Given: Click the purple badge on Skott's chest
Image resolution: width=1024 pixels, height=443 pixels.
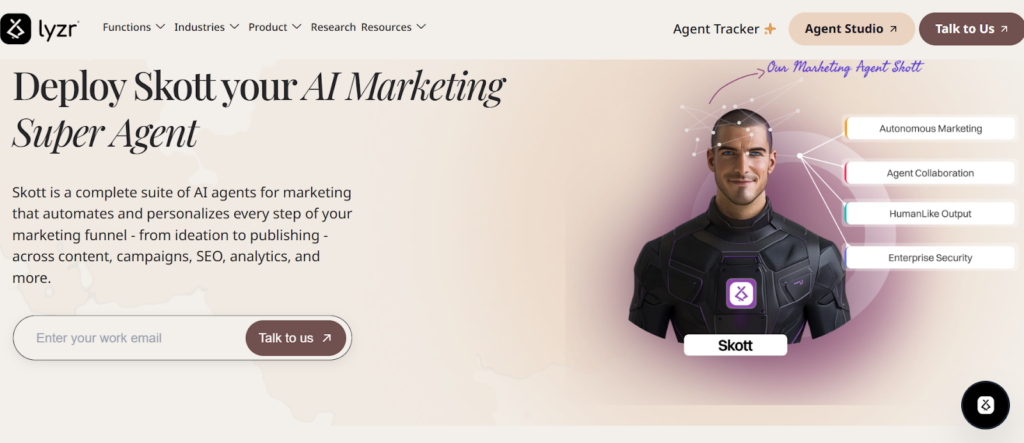Looking at the screenshot, I should click(741, 294).
